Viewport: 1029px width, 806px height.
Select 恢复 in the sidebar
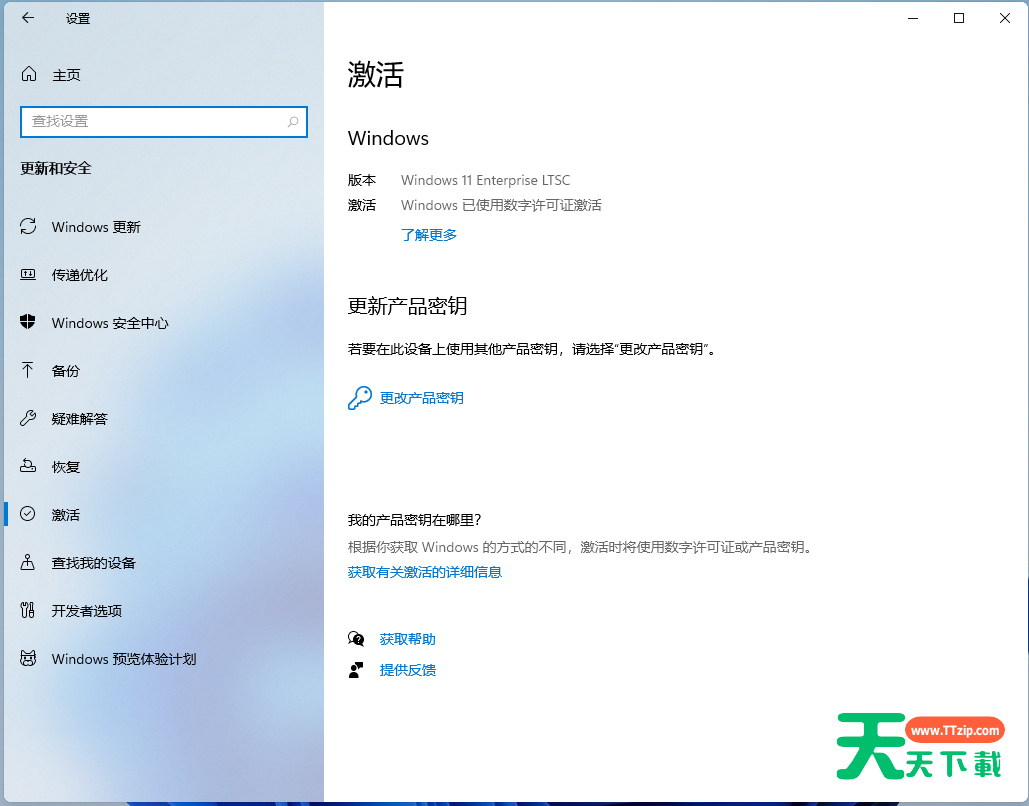click(66, 467)
